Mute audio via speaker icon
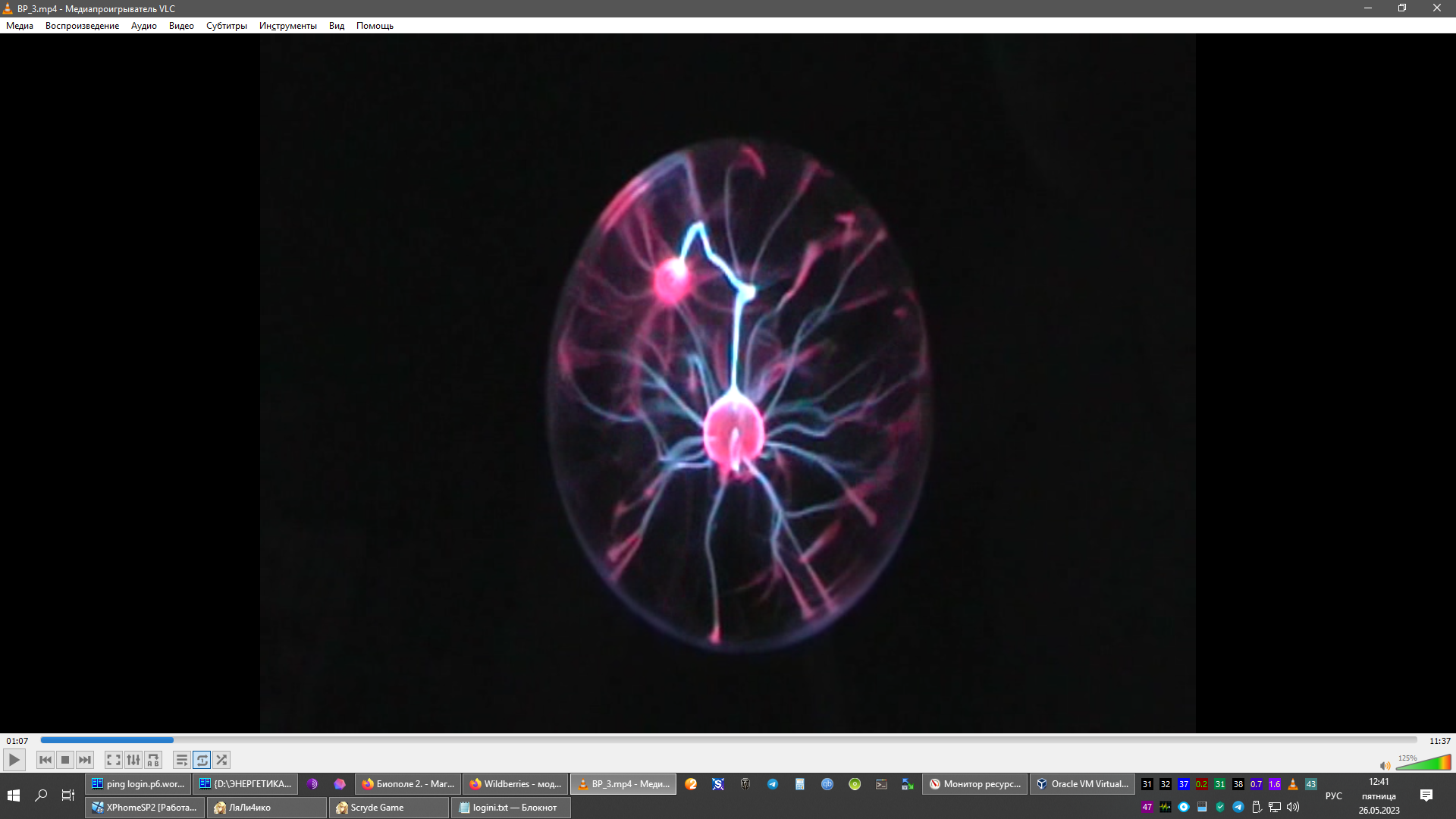Viewport: 1456px width, 819px height. click(1385, 765)
